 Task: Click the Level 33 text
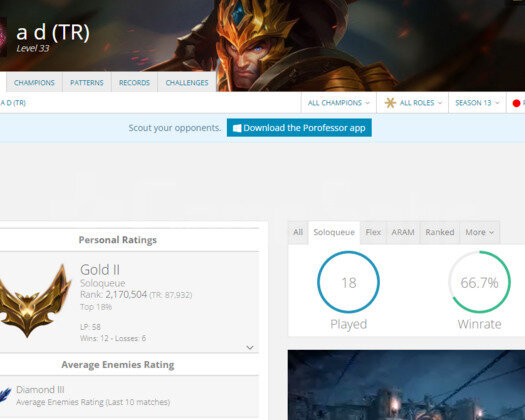tap(33, 48)
